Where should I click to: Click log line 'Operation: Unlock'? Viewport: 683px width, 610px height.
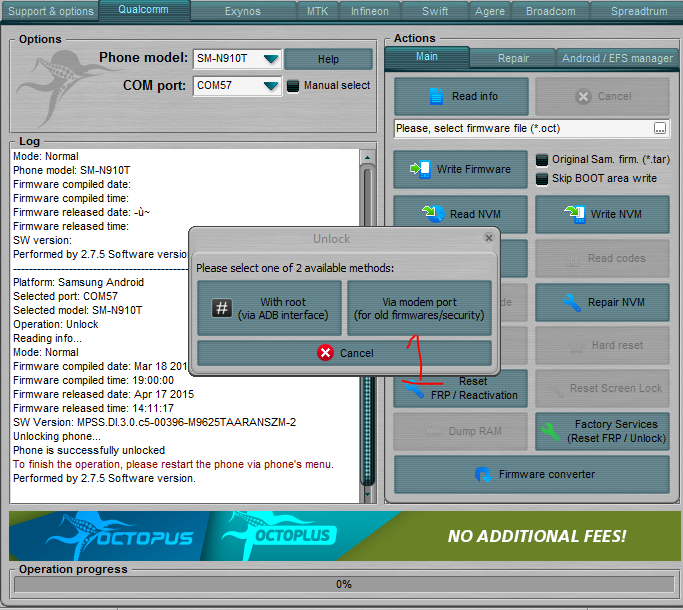56,324
